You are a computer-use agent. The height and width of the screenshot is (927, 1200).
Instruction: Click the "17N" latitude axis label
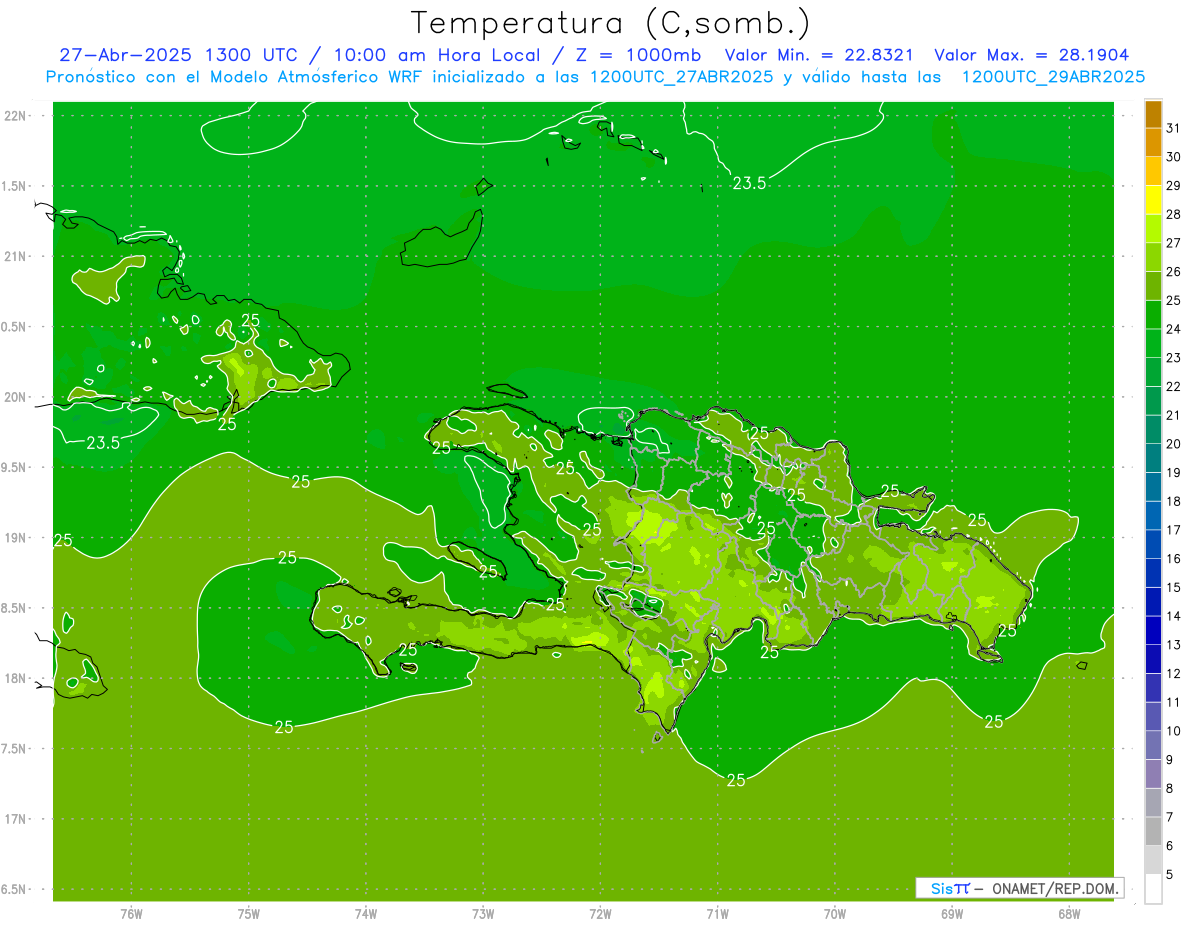[x=15, y=819]
